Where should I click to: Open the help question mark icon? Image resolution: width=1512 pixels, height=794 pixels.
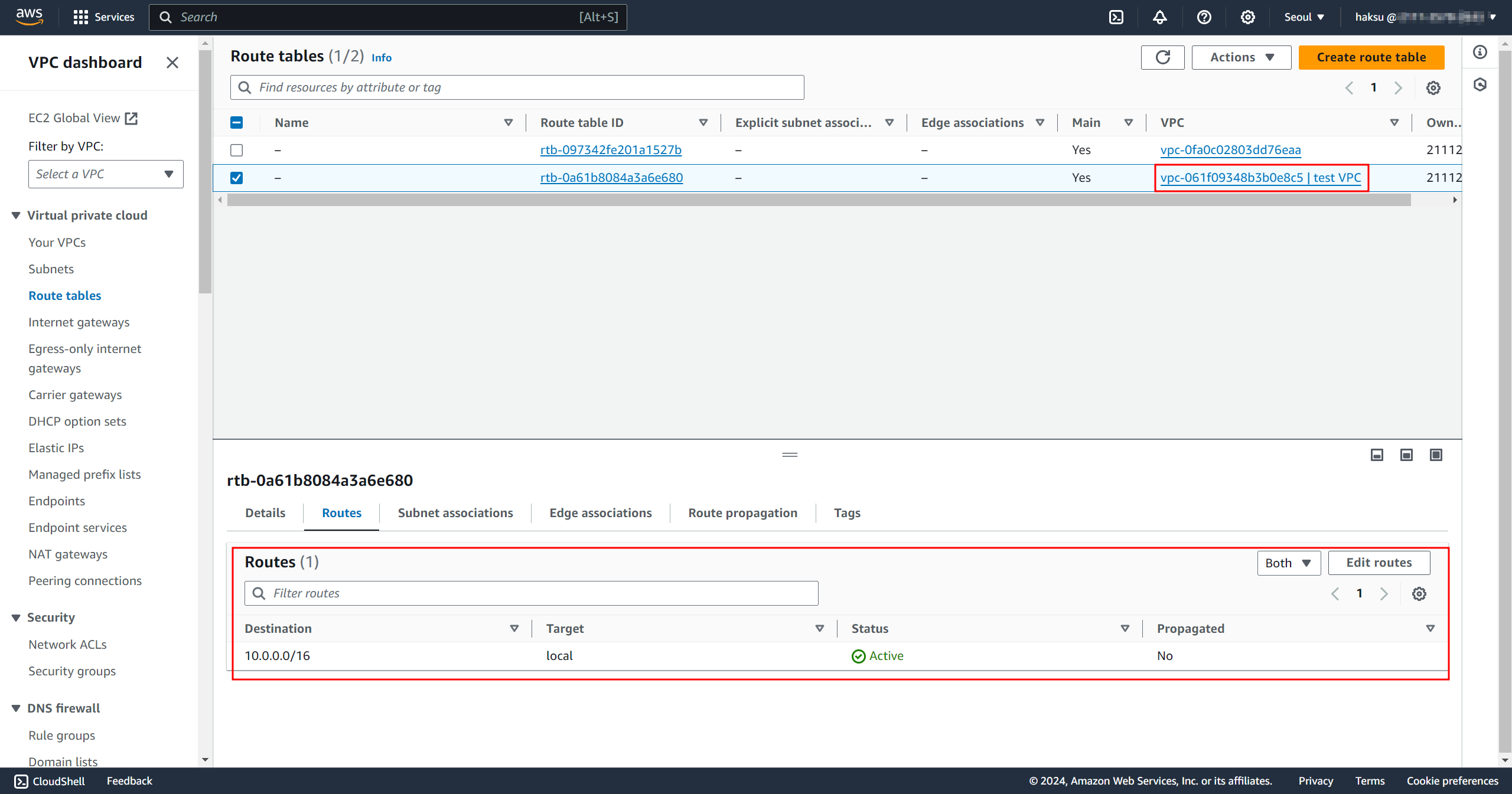(1204, 17)
